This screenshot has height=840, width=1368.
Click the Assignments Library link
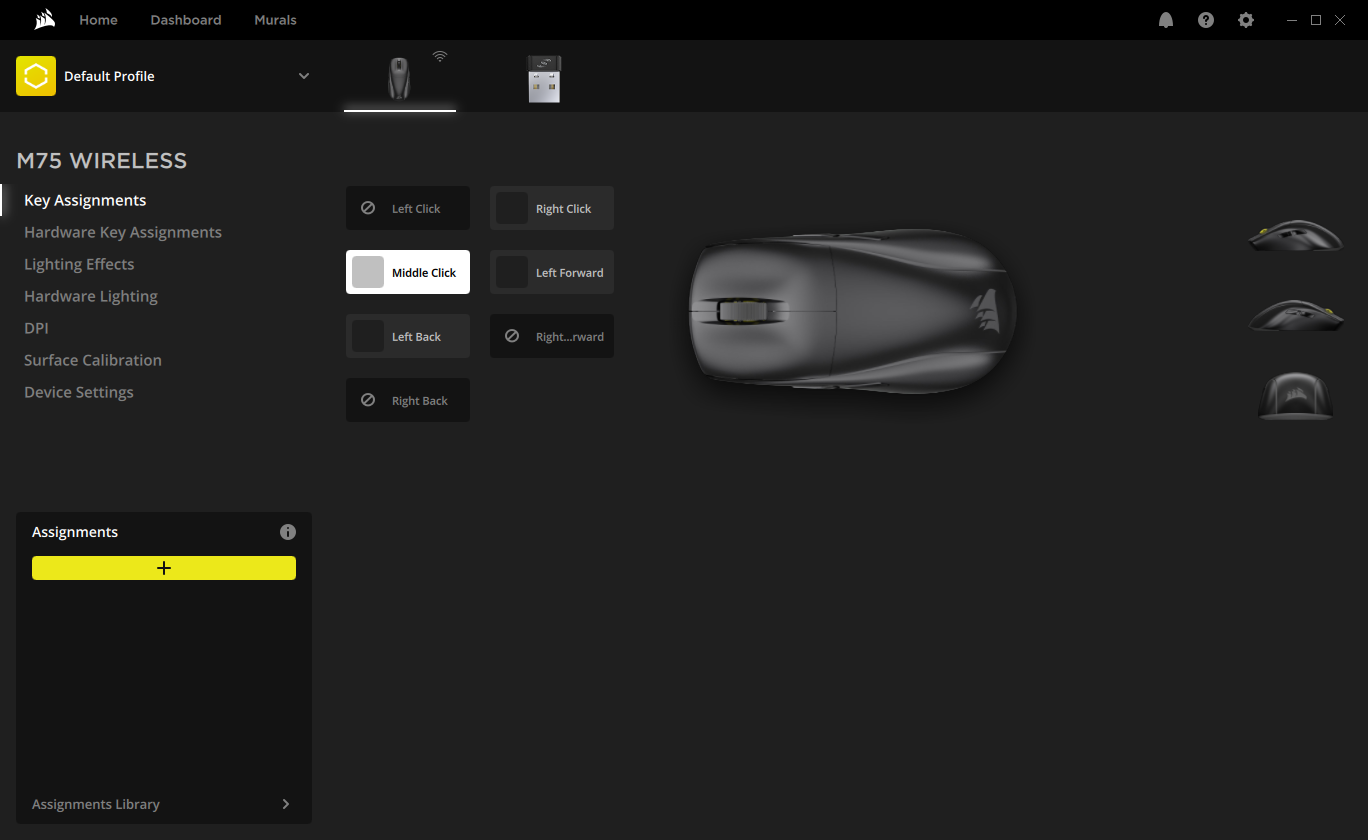click(x=96, y=804)
